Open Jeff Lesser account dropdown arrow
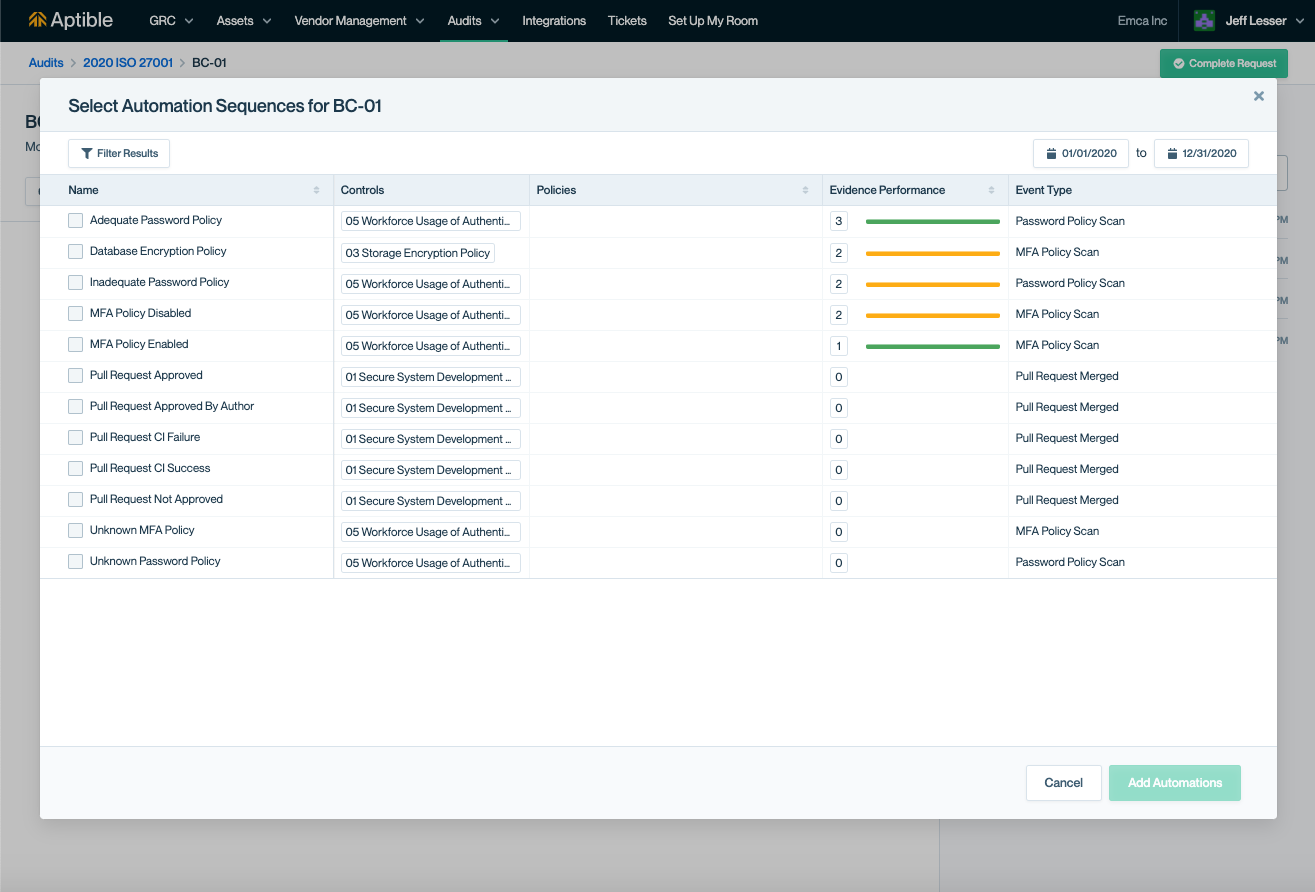Viewport: 1315px width, 892px height. click(x=1298, y=21)
